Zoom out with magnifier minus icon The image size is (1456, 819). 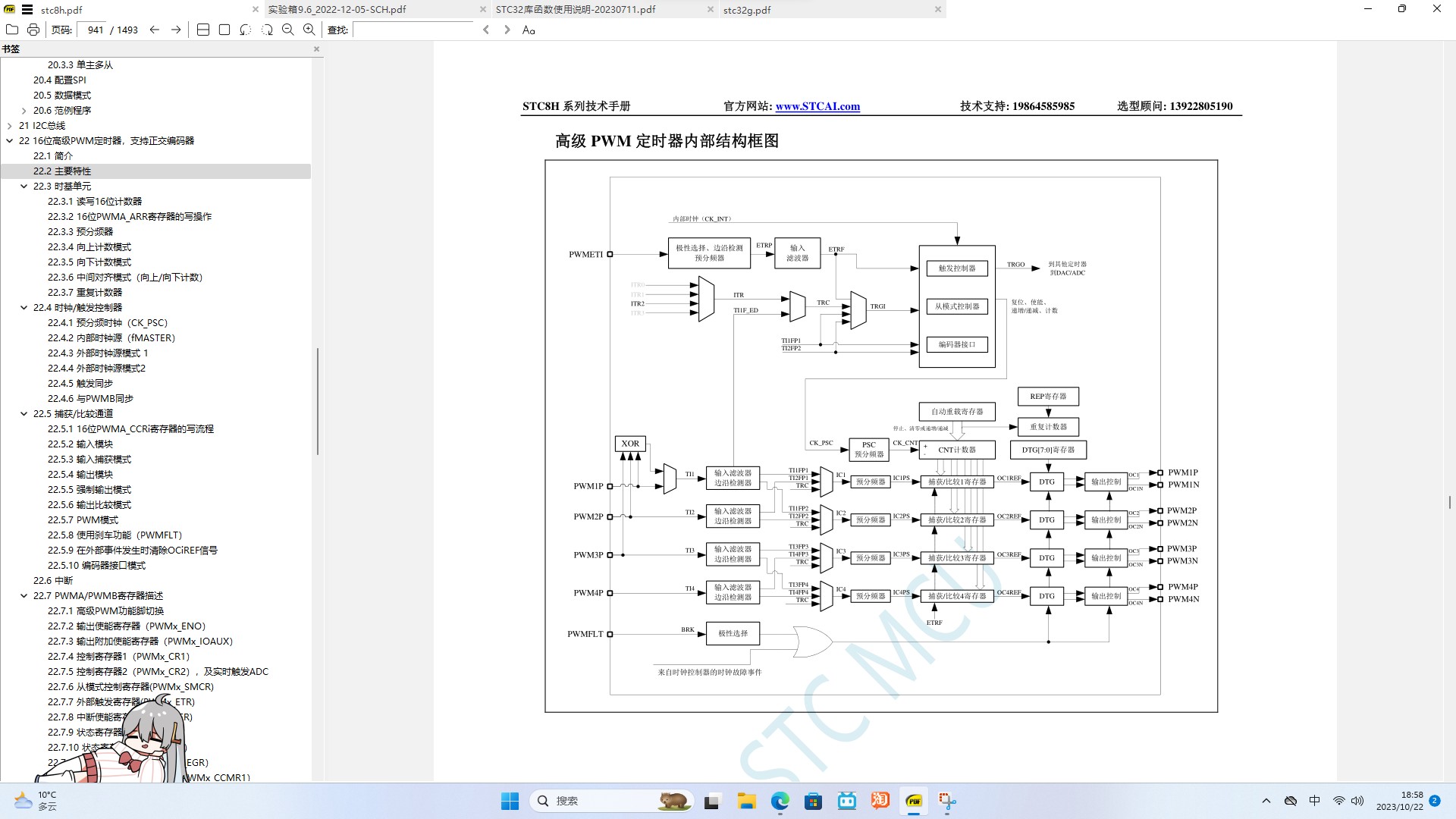coord(287,30)
